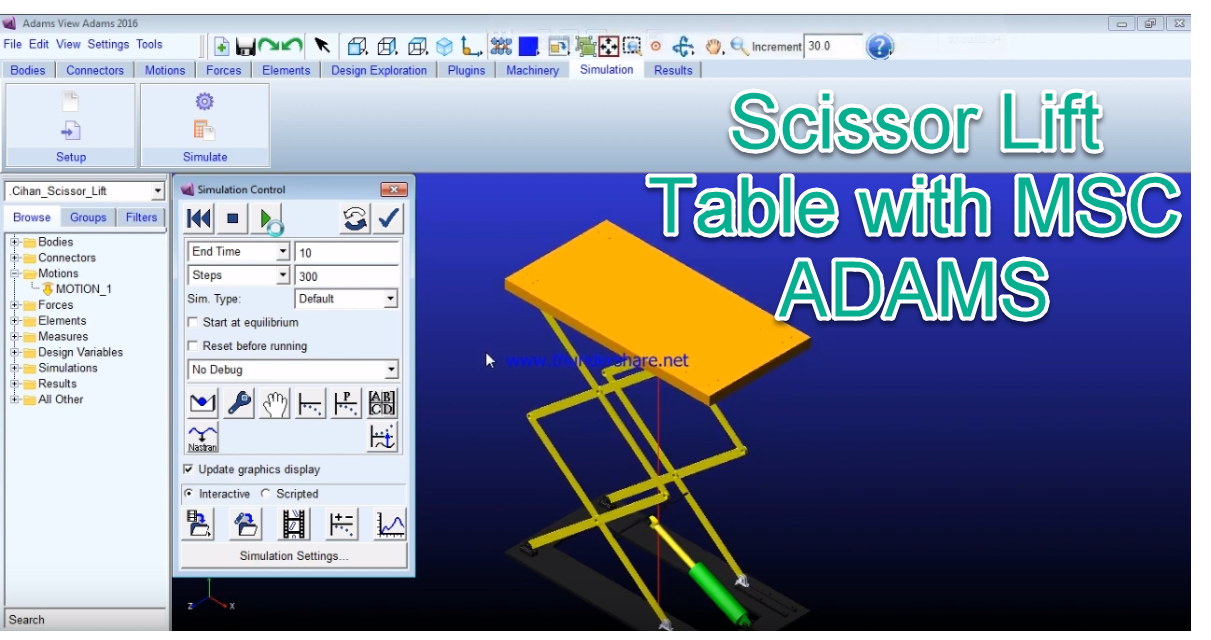Select the Interactive radio button
The width and height of the screenshot is (1211, 640).
pos(189,494)
